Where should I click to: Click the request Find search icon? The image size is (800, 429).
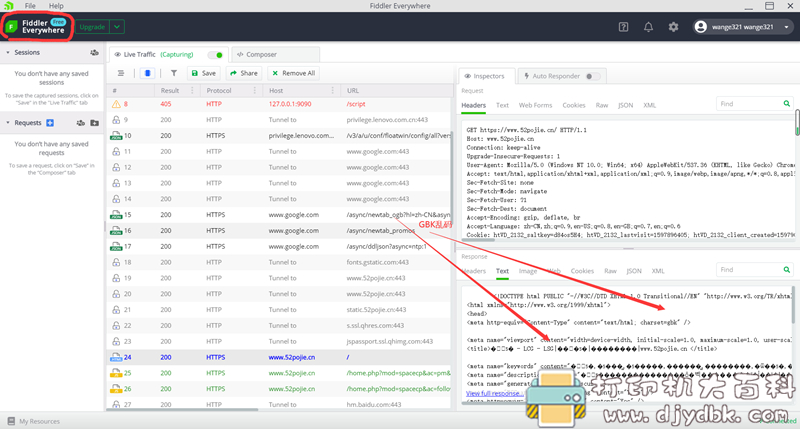pos(787,104)
